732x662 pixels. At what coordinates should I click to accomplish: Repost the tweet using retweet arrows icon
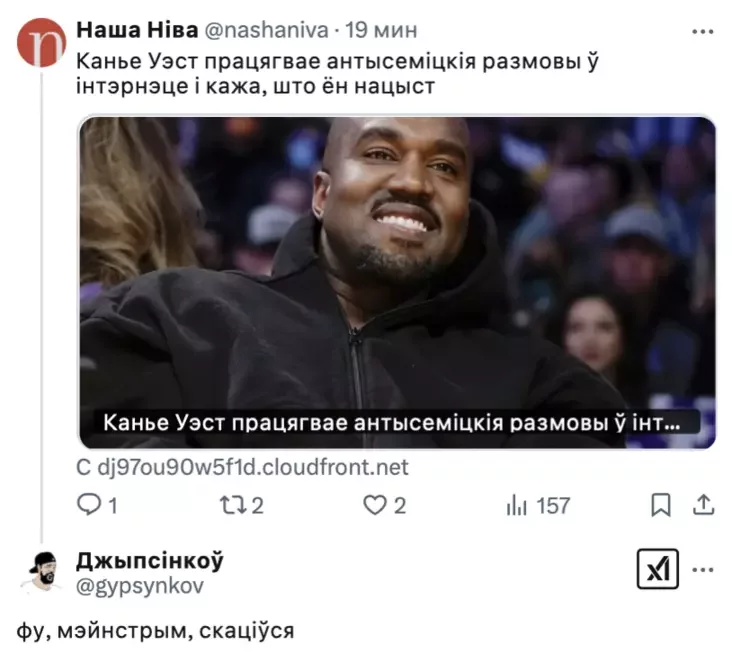233,505
